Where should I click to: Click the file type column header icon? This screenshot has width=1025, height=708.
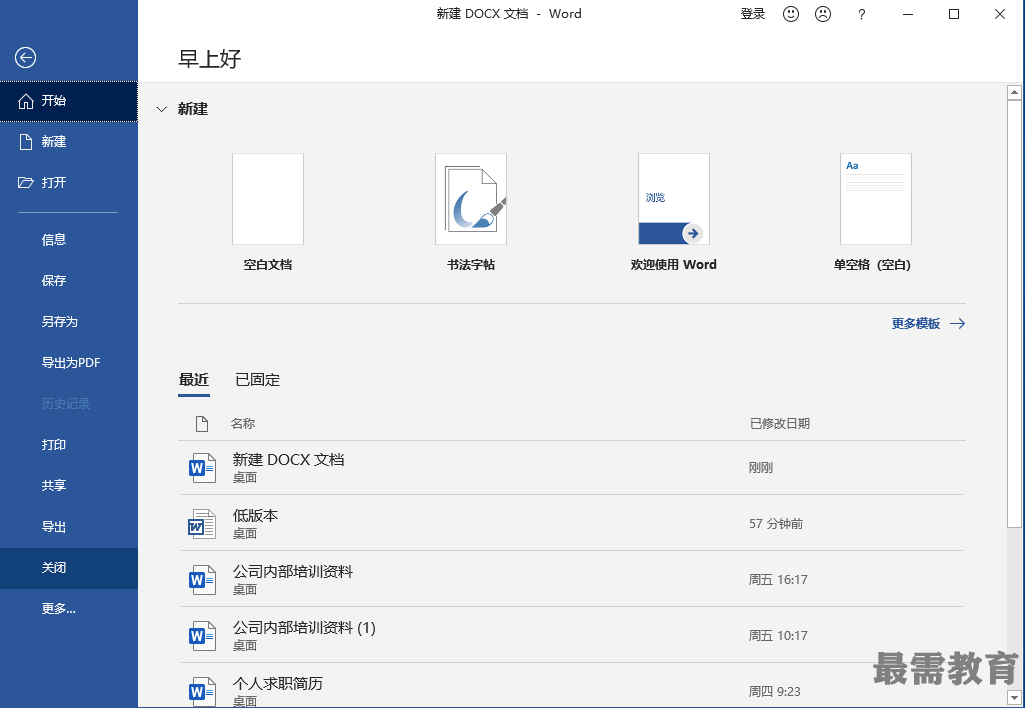(202, 424)
